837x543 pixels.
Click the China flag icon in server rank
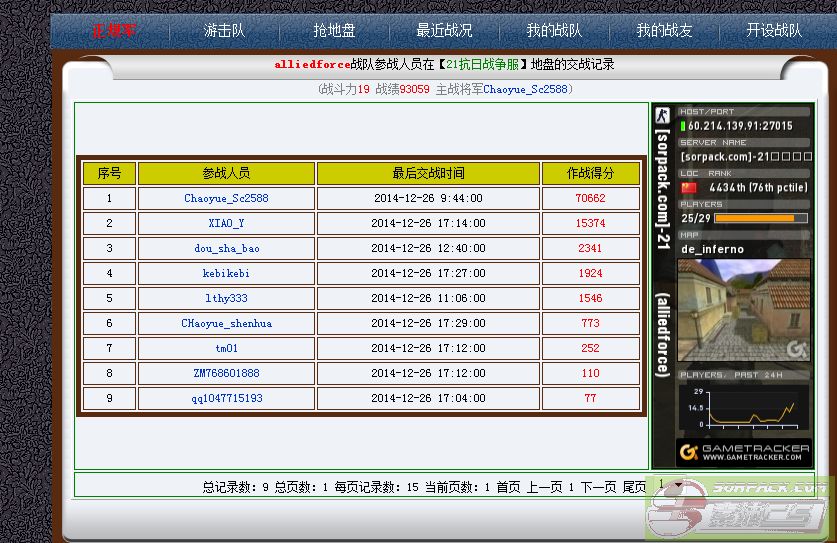click(688, 187)
